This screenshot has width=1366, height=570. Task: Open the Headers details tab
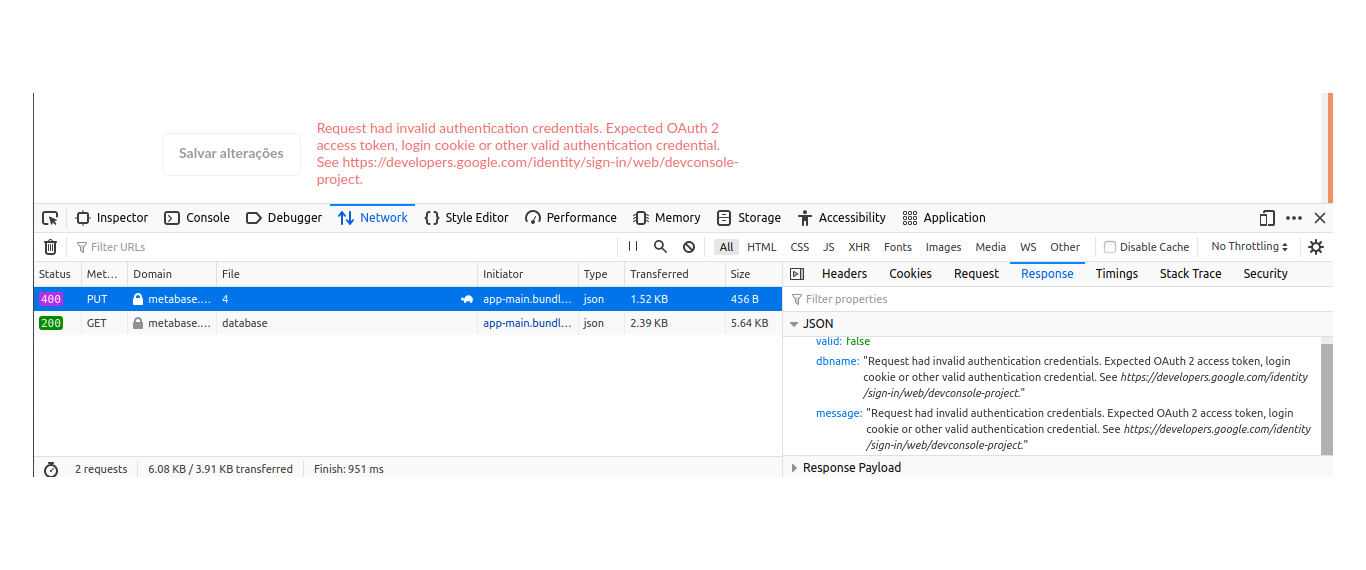coord(845,274)
